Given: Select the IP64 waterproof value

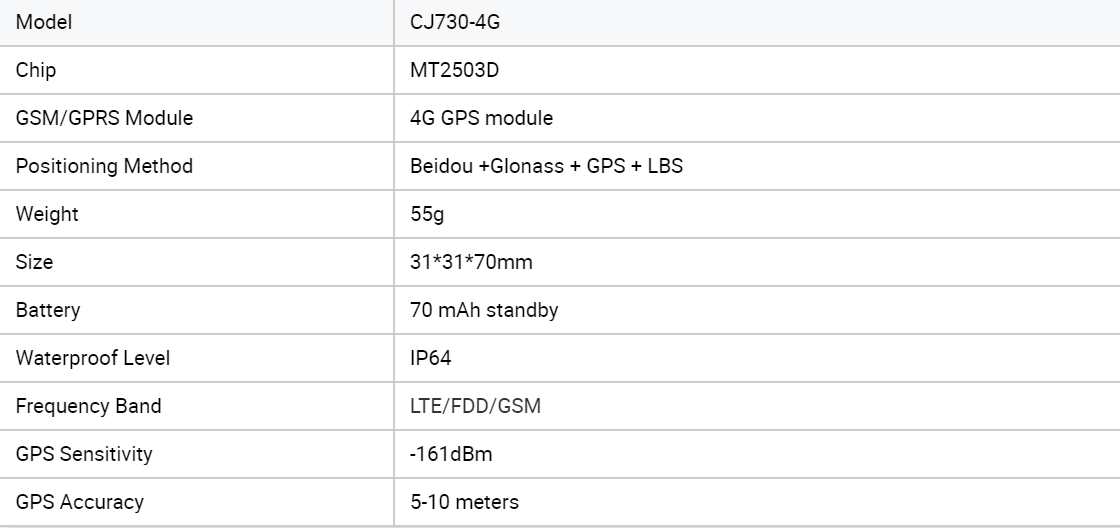Looking at the screenshot, I should click(431, 358).
